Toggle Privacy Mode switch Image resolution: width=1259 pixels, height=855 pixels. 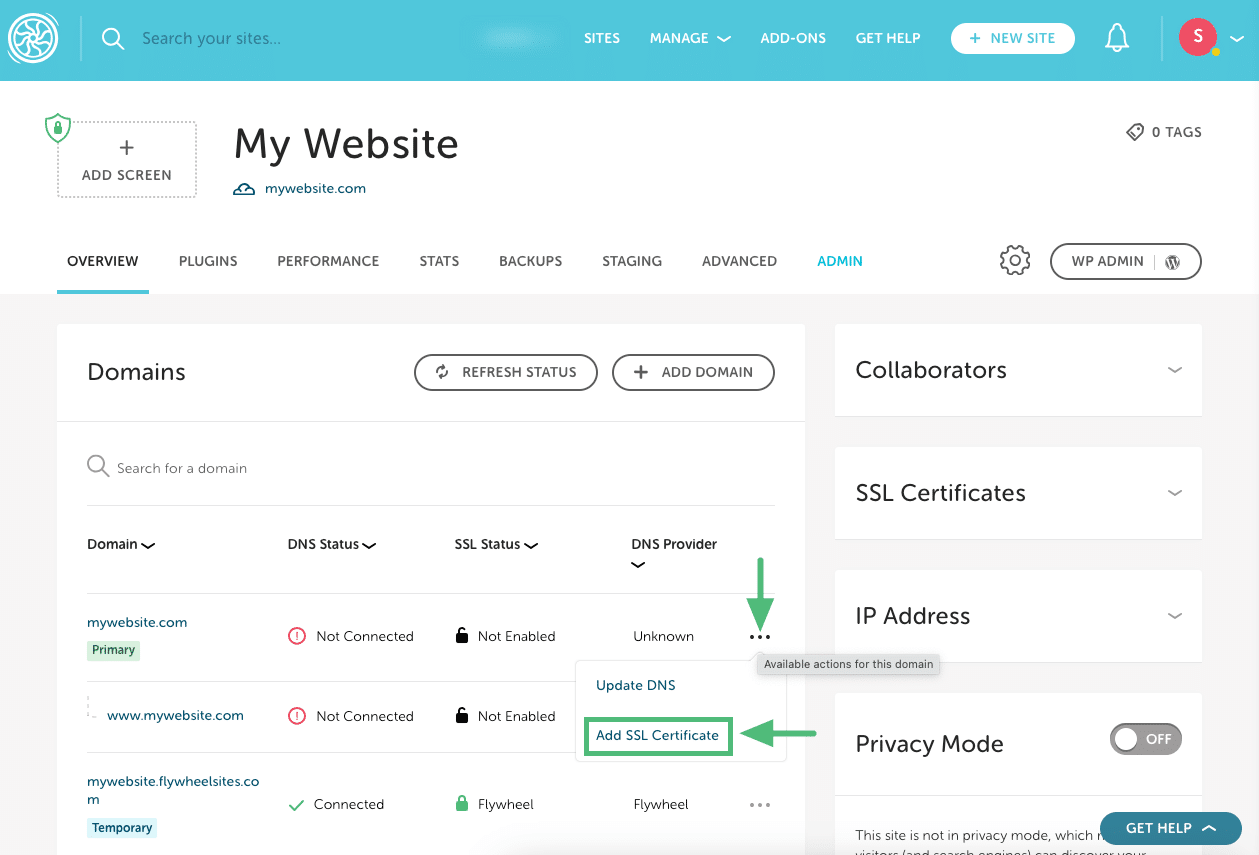[1146, 739]
